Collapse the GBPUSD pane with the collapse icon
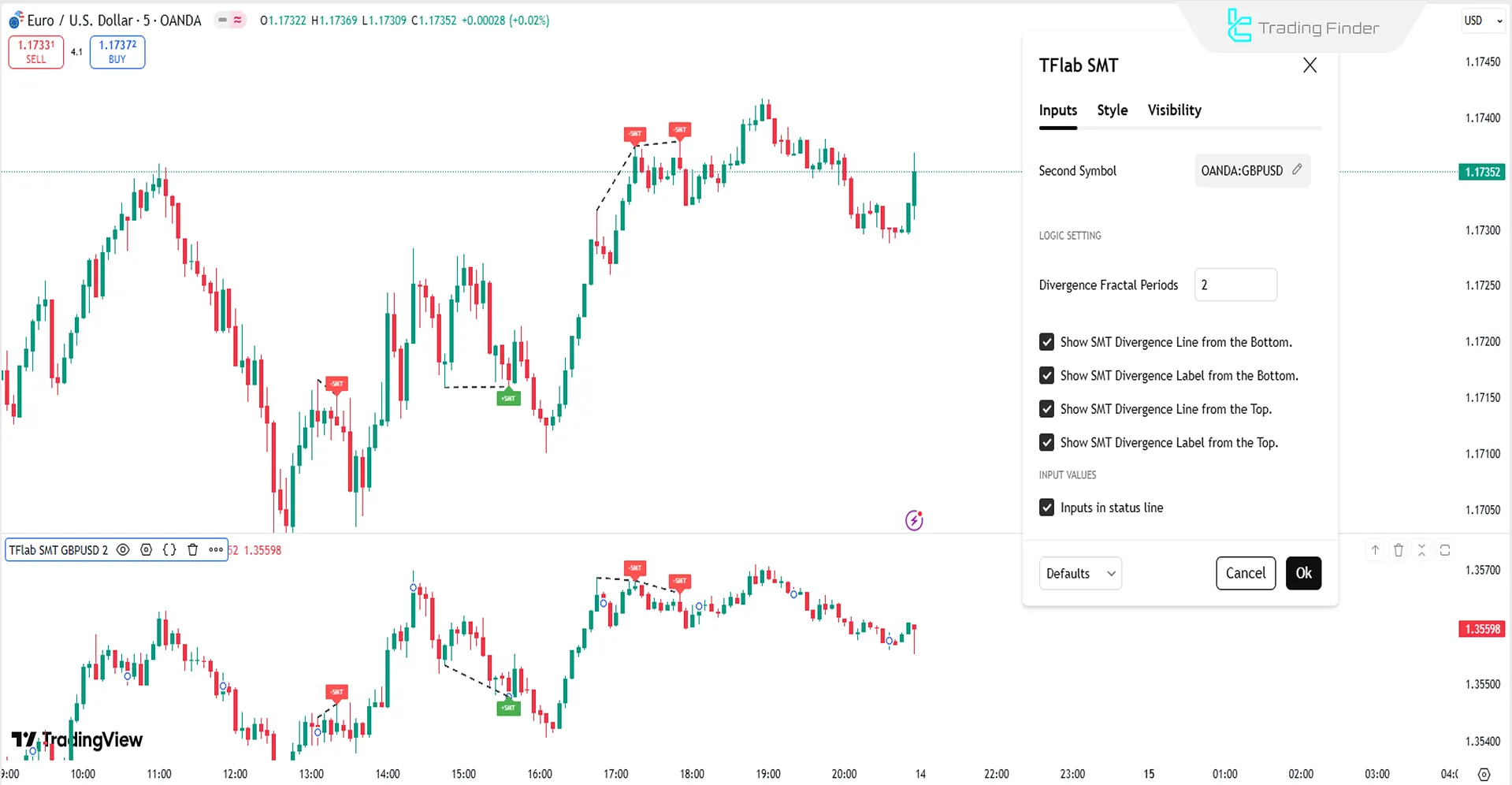 [1422, 549]
